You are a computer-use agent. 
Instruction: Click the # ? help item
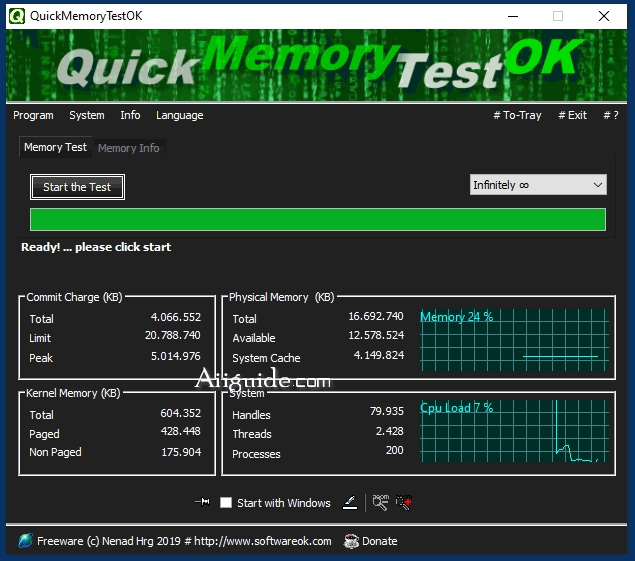tap(611, 115)
